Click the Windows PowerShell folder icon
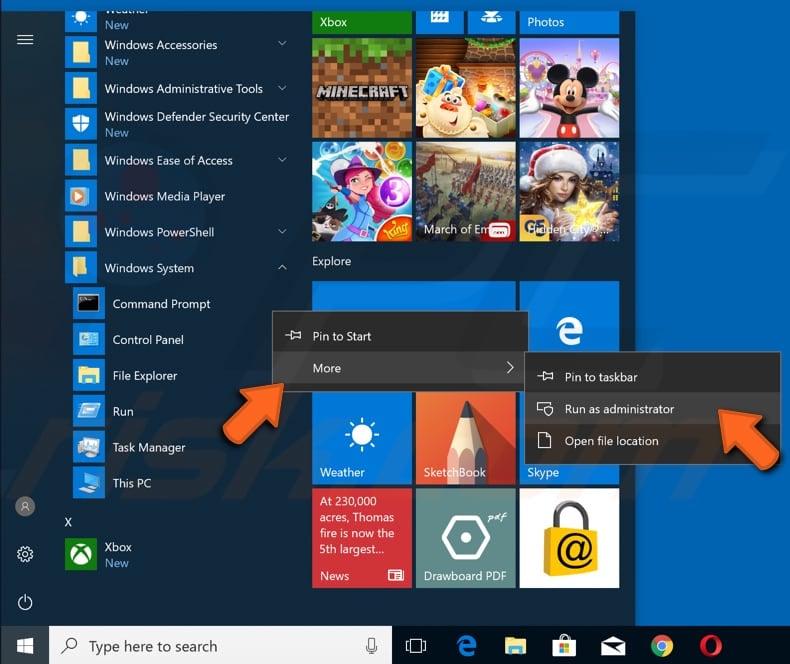The width and height of the screenshot is (790, 664). coord(81,232)
